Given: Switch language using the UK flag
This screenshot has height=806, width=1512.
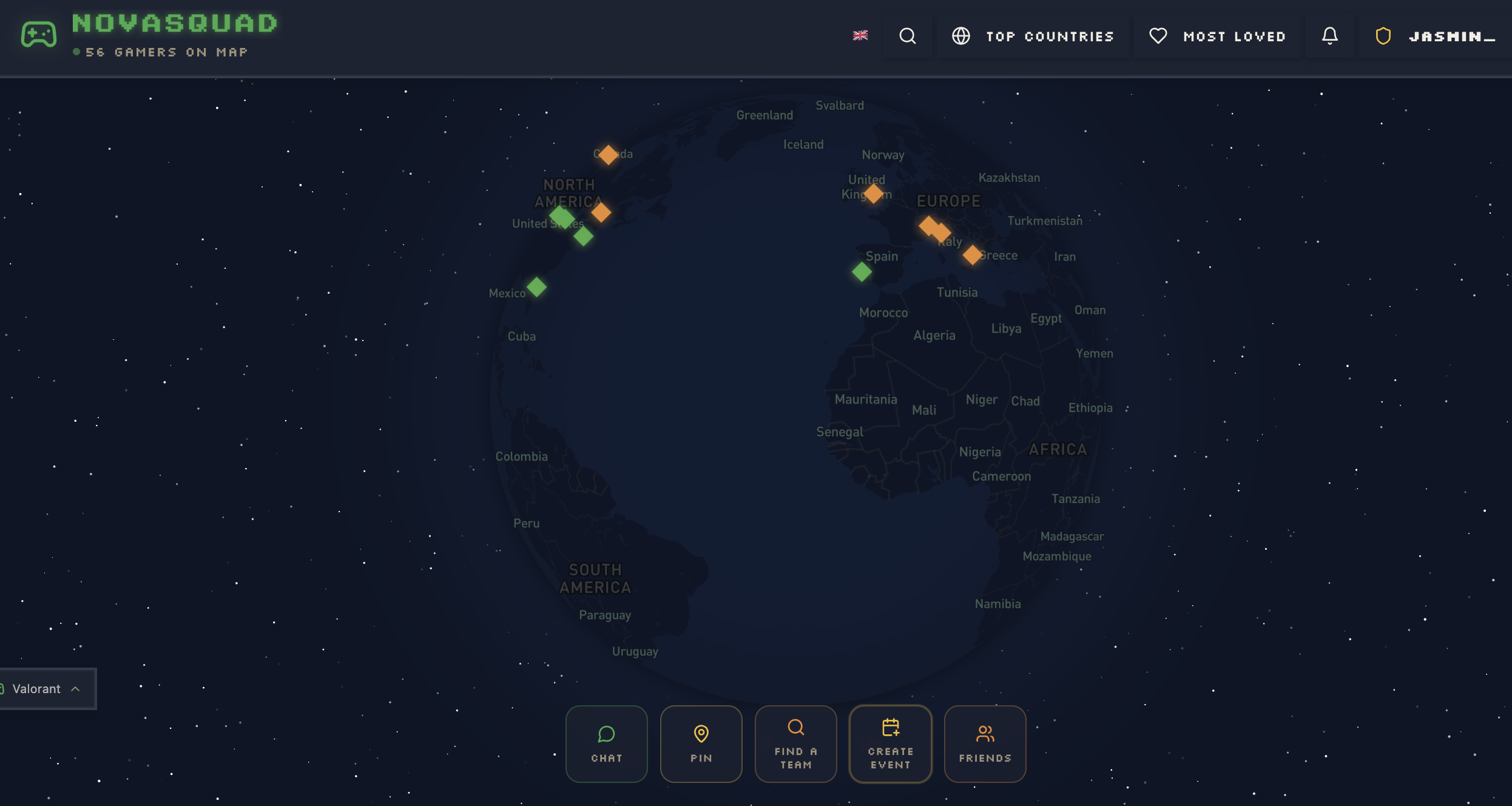Looking at the screenshot, I should (x=860, y=36).
